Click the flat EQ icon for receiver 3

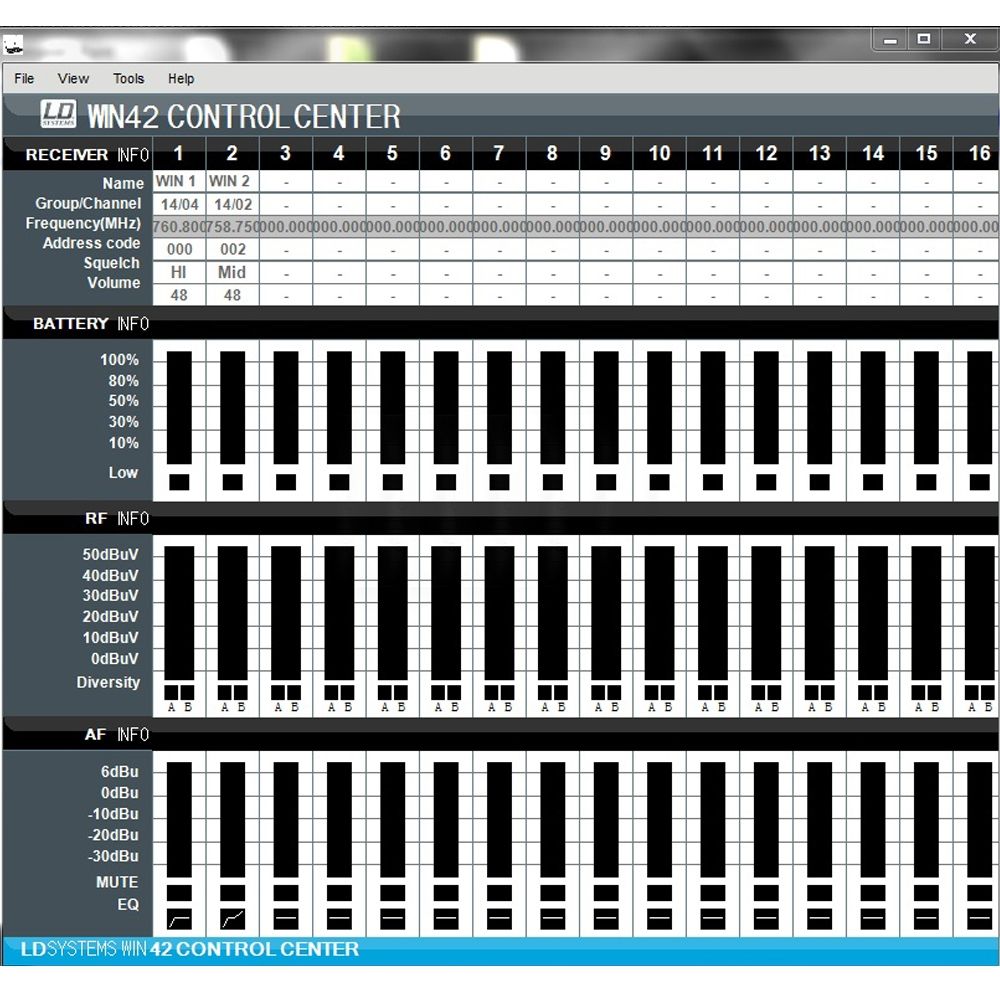pos(285,917)
